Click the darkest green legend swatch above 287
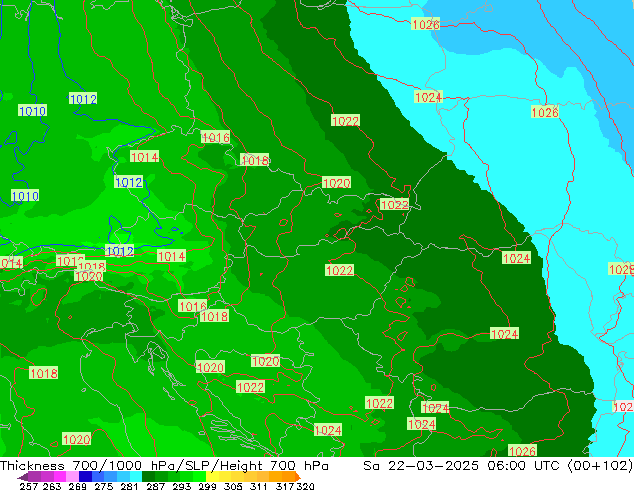 pyautogui.click(x=148, y=476)
